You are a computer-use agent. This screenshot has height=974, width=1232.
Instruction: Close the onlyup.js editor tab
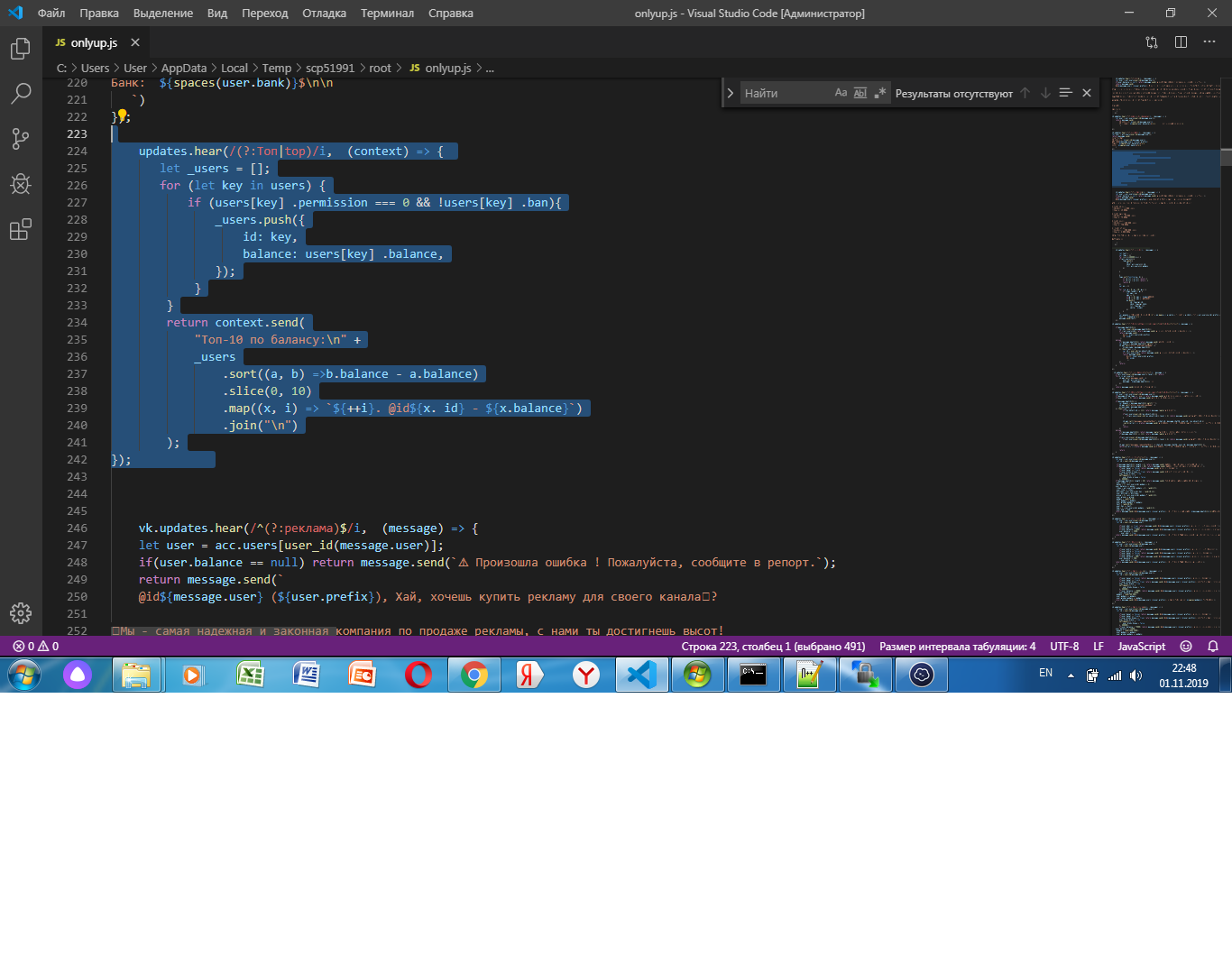pos(135,42)
